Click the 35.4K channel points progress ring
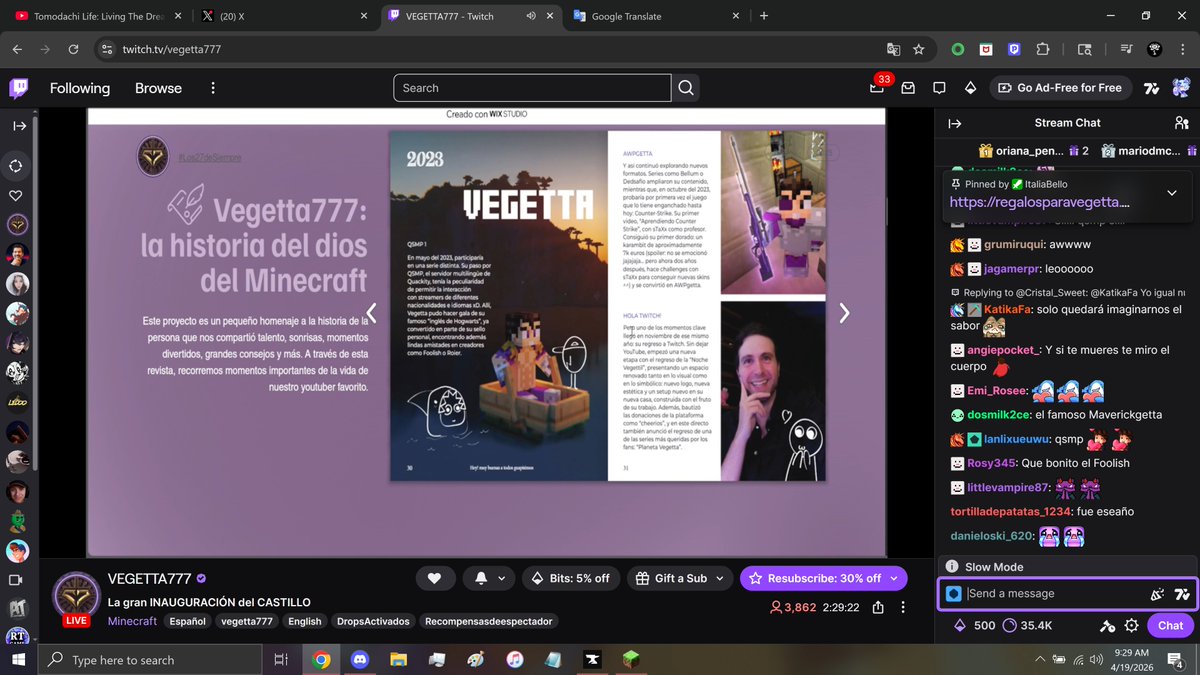The height and width of the screenshot is (675, 1200). [x=1010, y=625]
